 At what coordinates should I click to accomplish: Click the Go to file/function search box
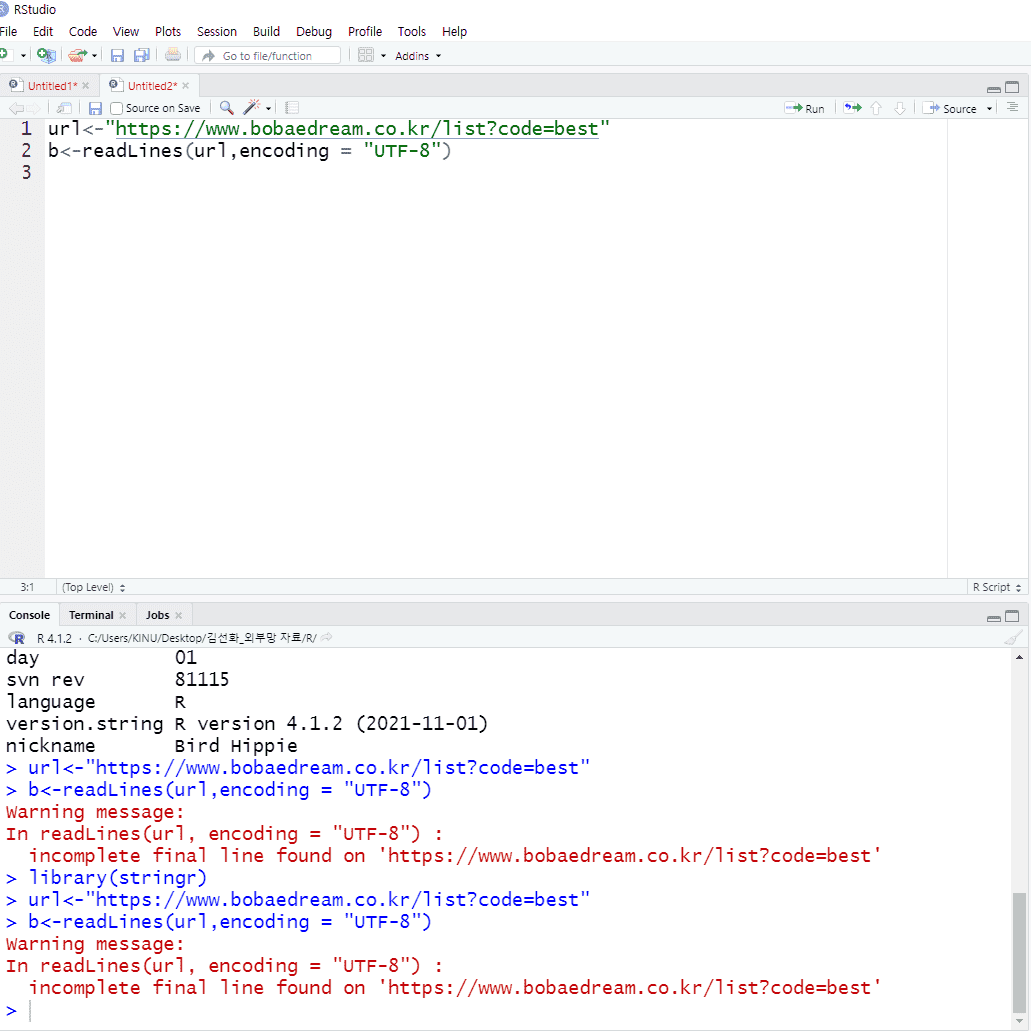pos(268,56)
